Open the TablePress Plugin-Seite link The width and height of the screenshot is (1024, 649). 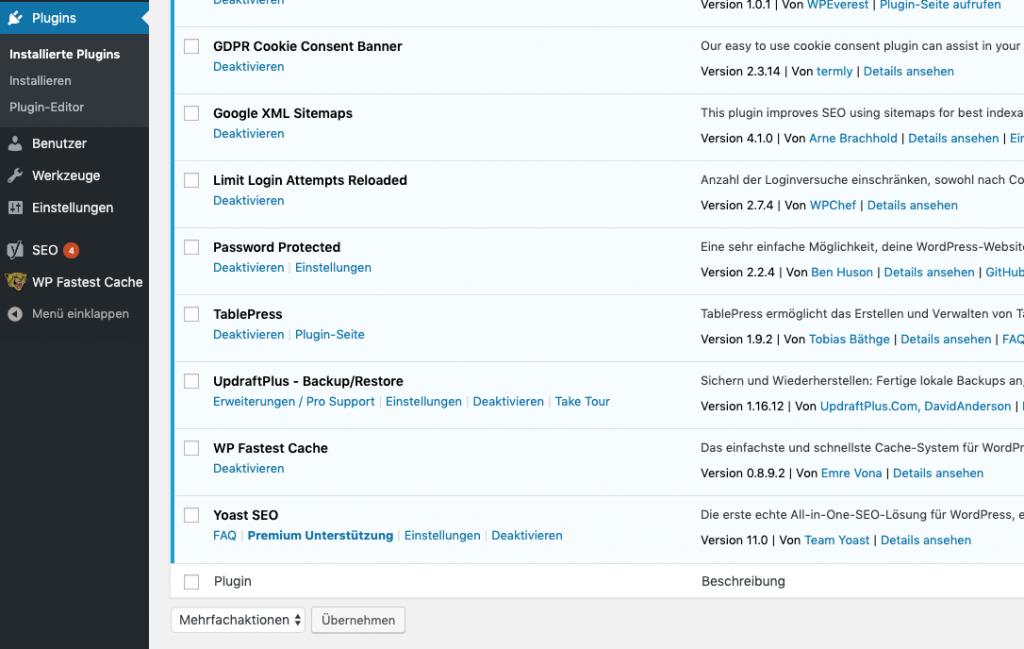pos(330,334)
